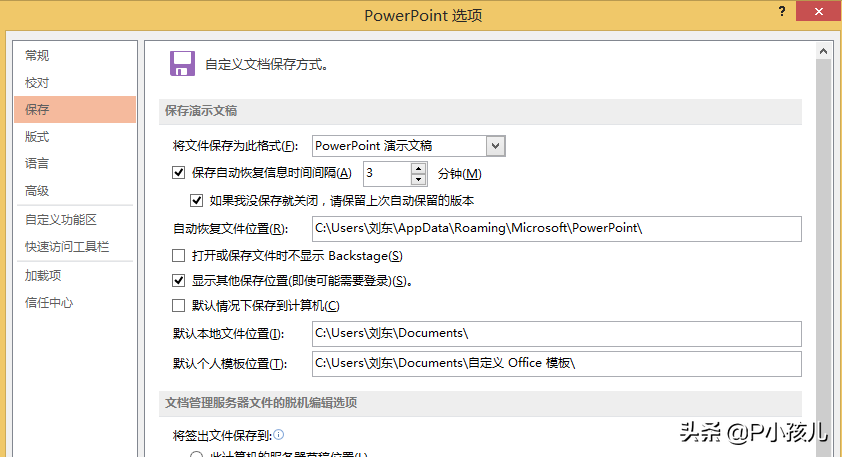Enable 默认情况下保存到计算机 checkbox
This screenshot has height=457, width=842.
pos(178,306)
